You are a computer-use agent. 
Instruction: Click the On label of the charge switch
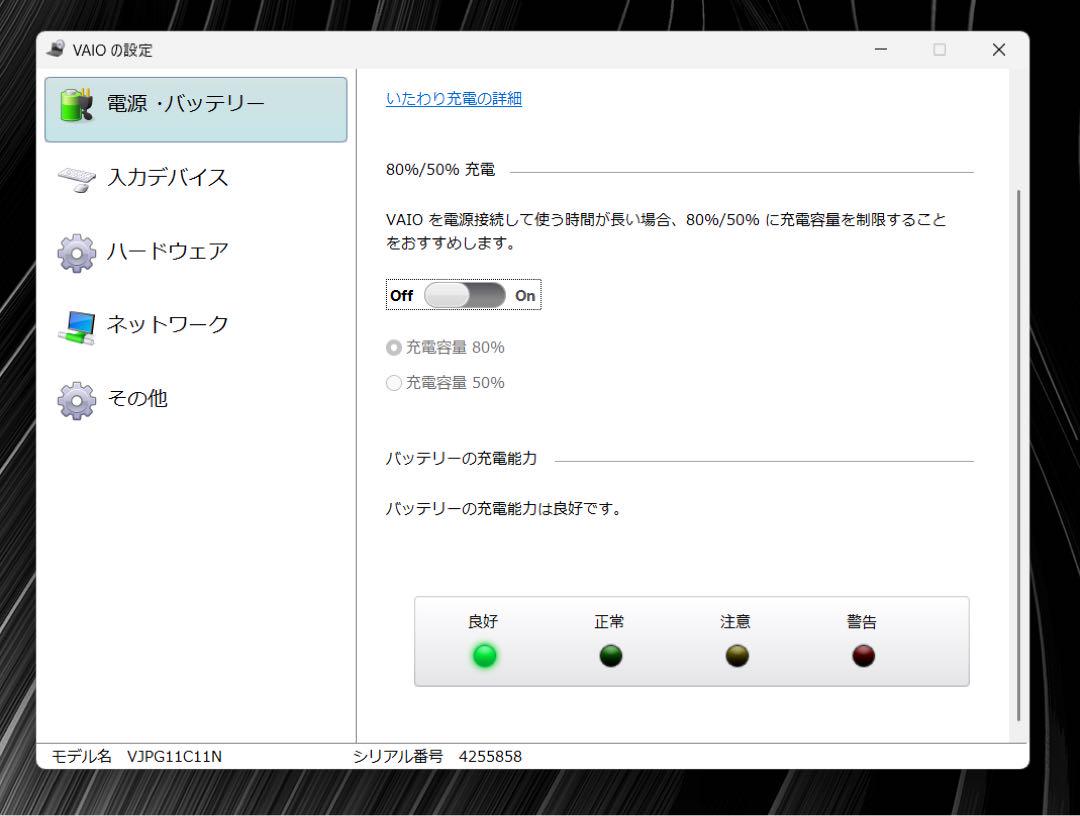pos(525,295)
